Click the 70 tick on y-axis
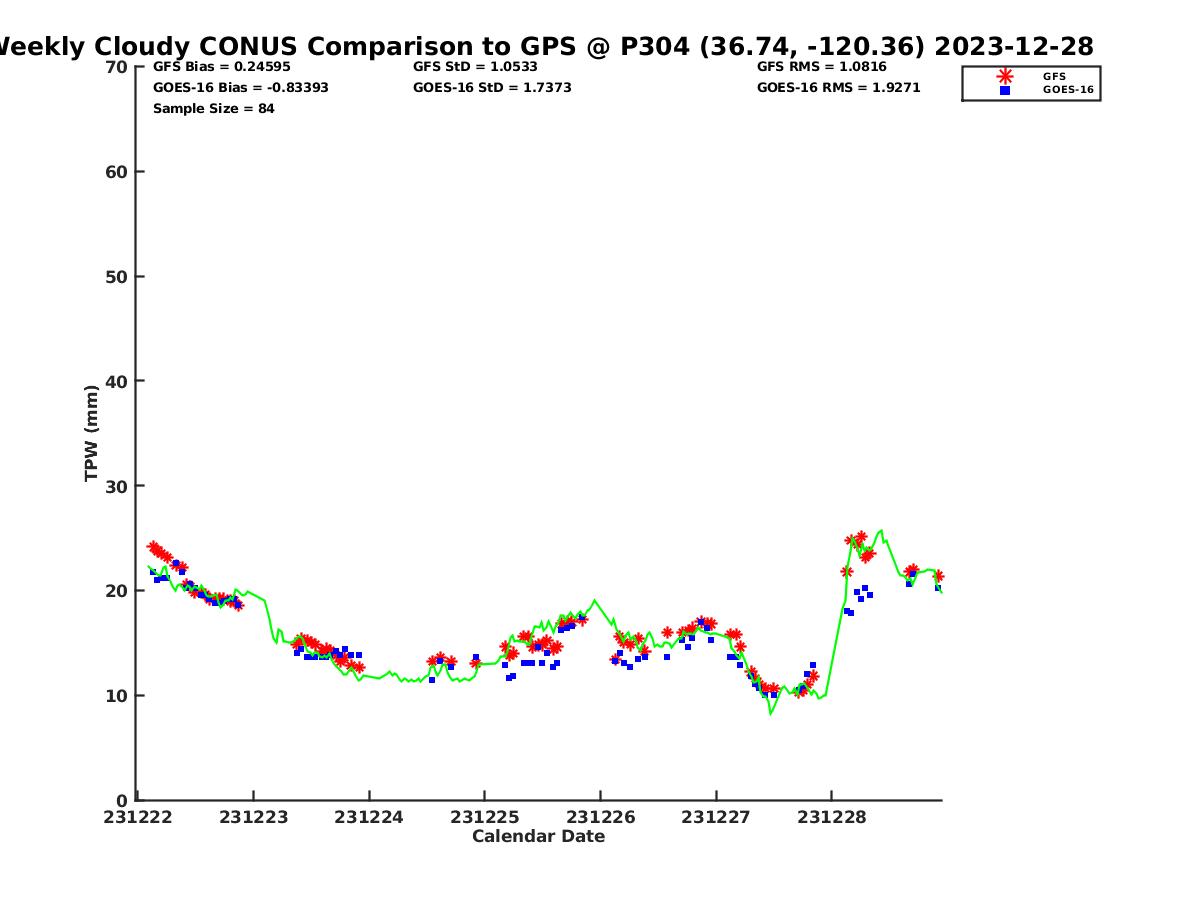The height and width of the screenshot is (900, 1200). point(117,67)
